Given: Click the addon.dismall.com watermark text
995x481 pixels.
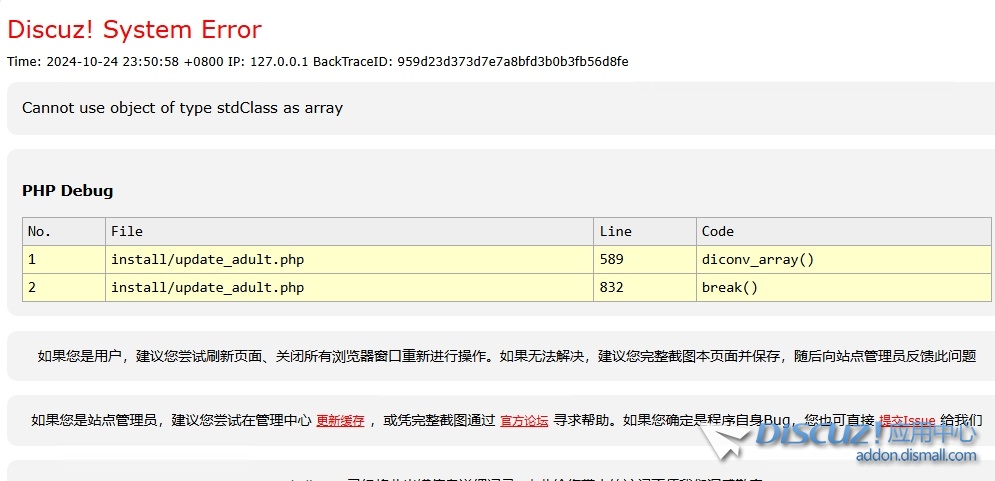Looking at the screenshot, I should click(x=915, y=456).
